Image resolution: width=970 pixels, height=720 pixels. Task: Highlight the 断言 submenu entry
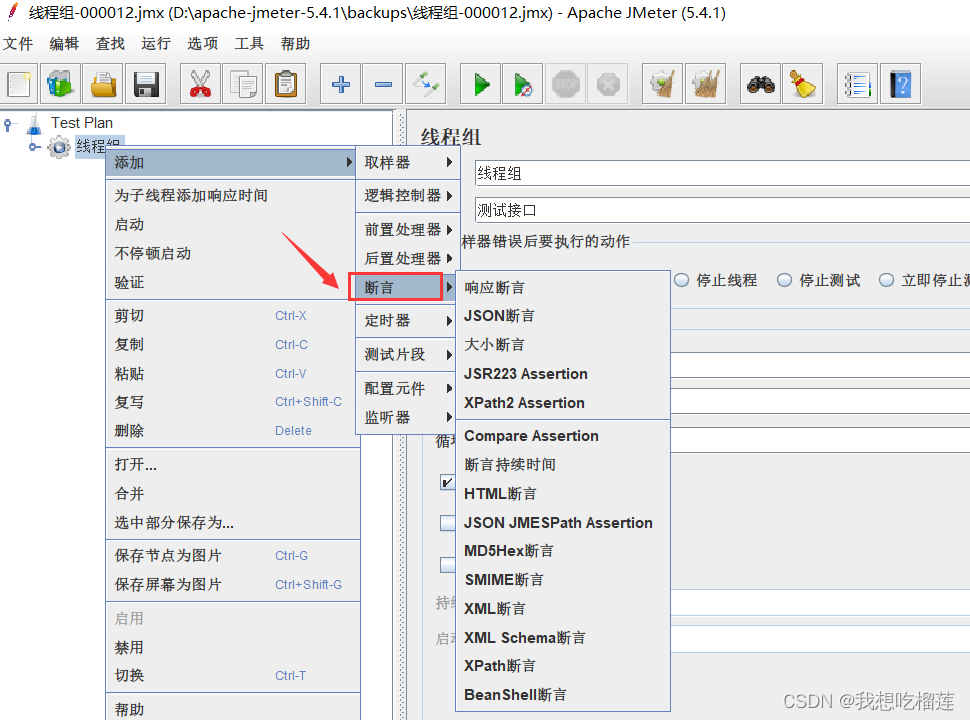pos(403,288)
